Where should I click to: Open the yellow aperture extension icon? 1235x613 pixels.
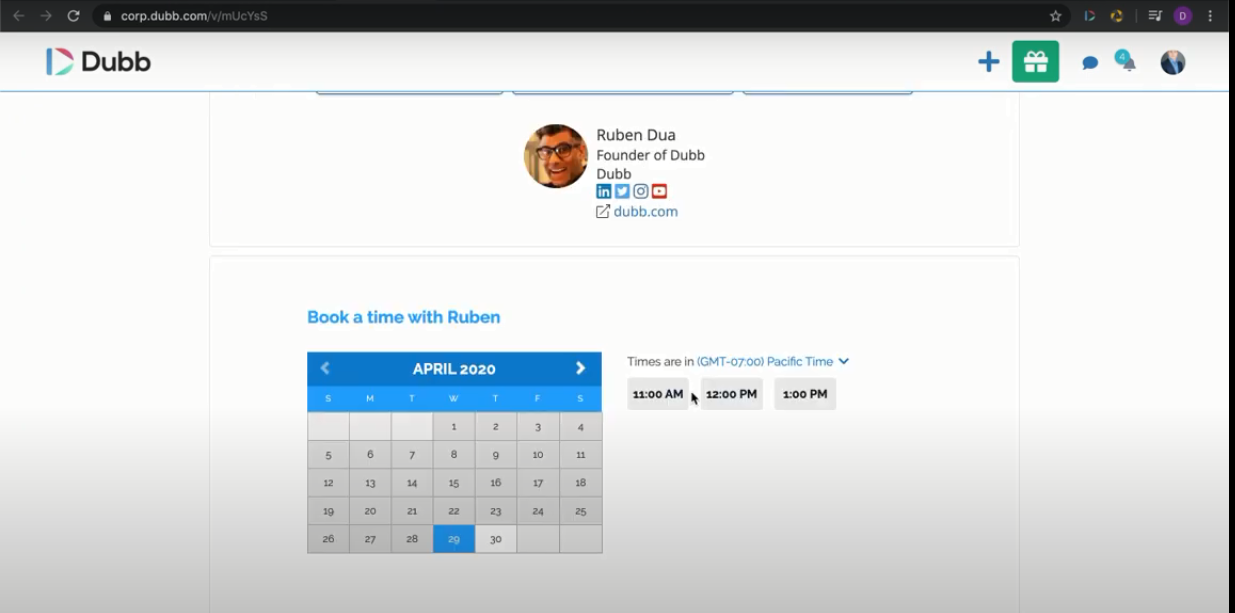click(1117, 16)
